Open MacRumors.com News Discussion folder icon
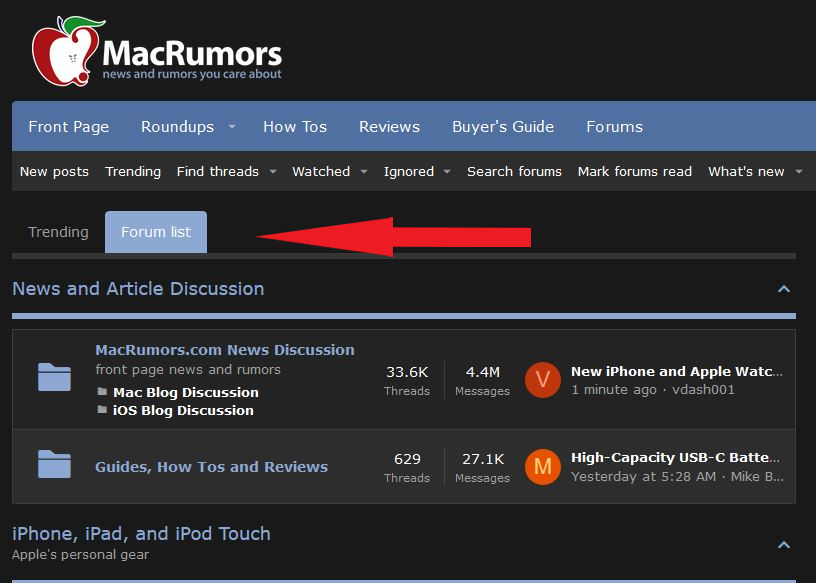 pyautogui.click(x=55, y=376)
